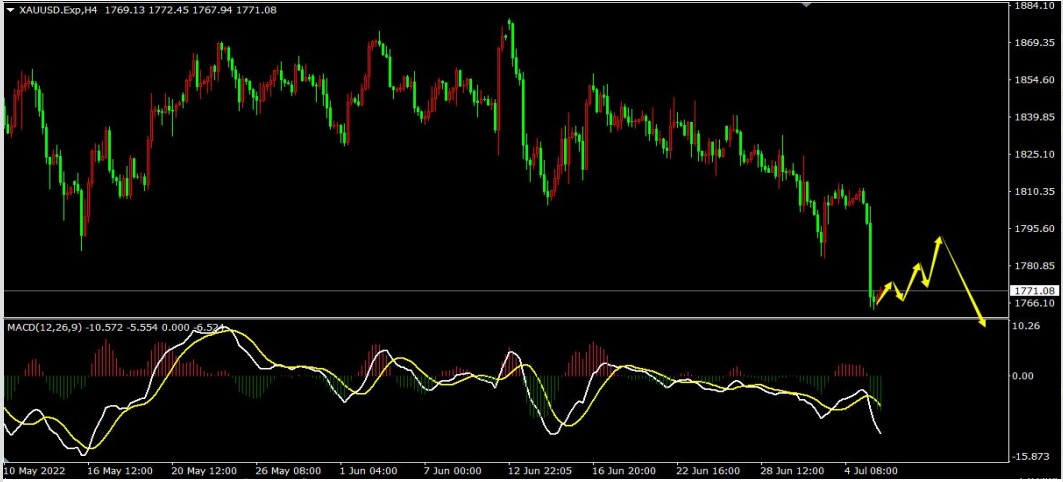Viewport: 1063px width, 482px height.
Task: Click the 16 May 12:00 time label
Action: pyautogui.click(x=119, y=470)
